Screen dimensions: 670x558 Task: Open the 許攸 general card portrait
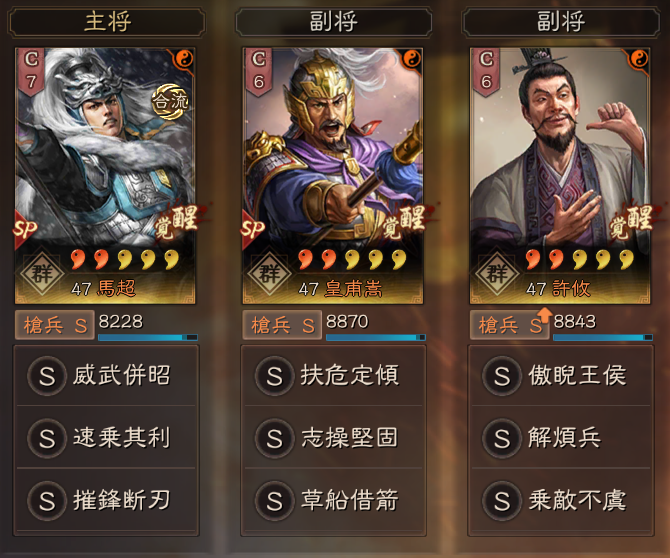pyautogui.click(x=560, y=176)
